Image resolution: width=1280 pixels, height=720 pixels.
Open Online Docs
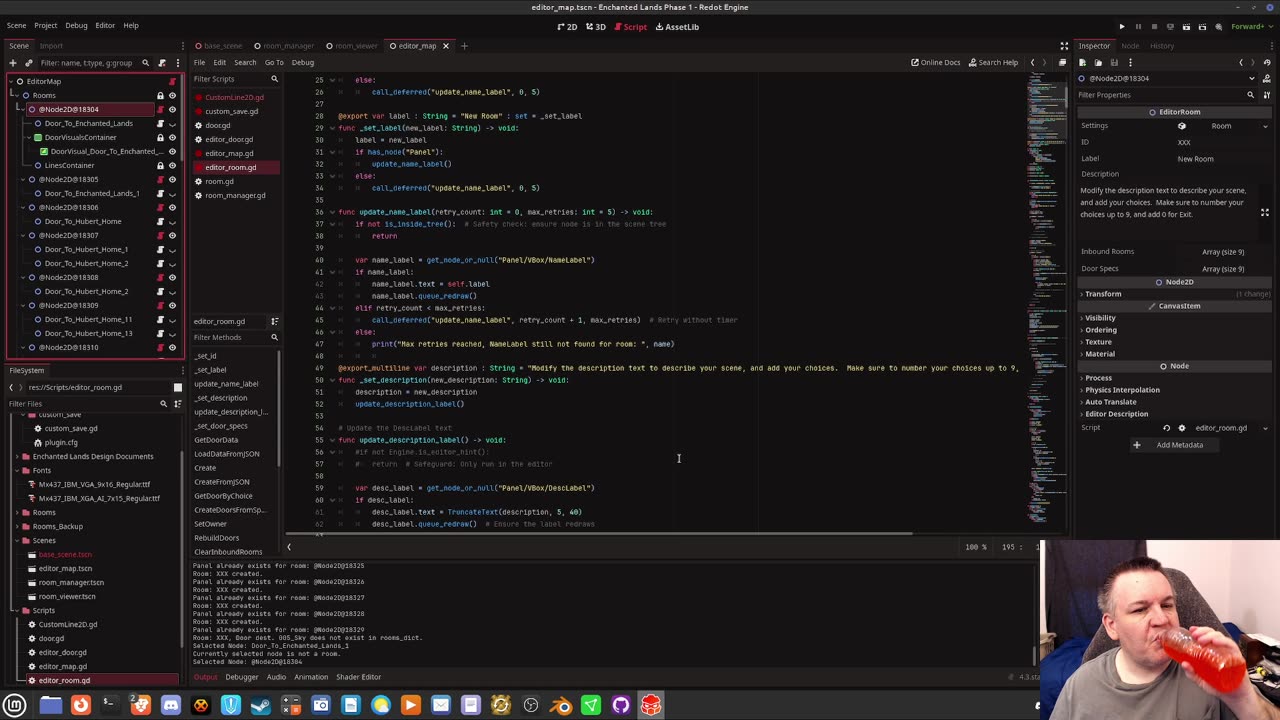(935, 62)
